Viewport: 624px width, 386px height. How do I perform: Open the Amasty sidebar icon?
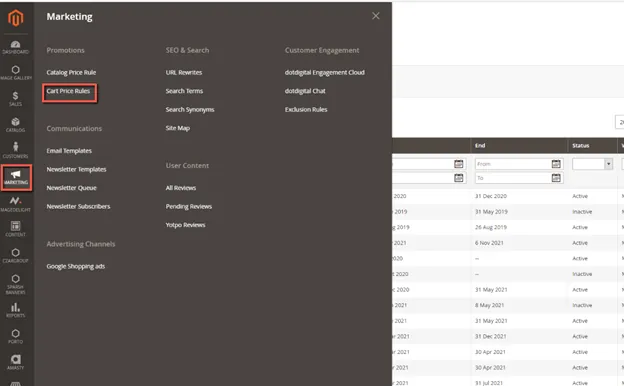point(16,362)
